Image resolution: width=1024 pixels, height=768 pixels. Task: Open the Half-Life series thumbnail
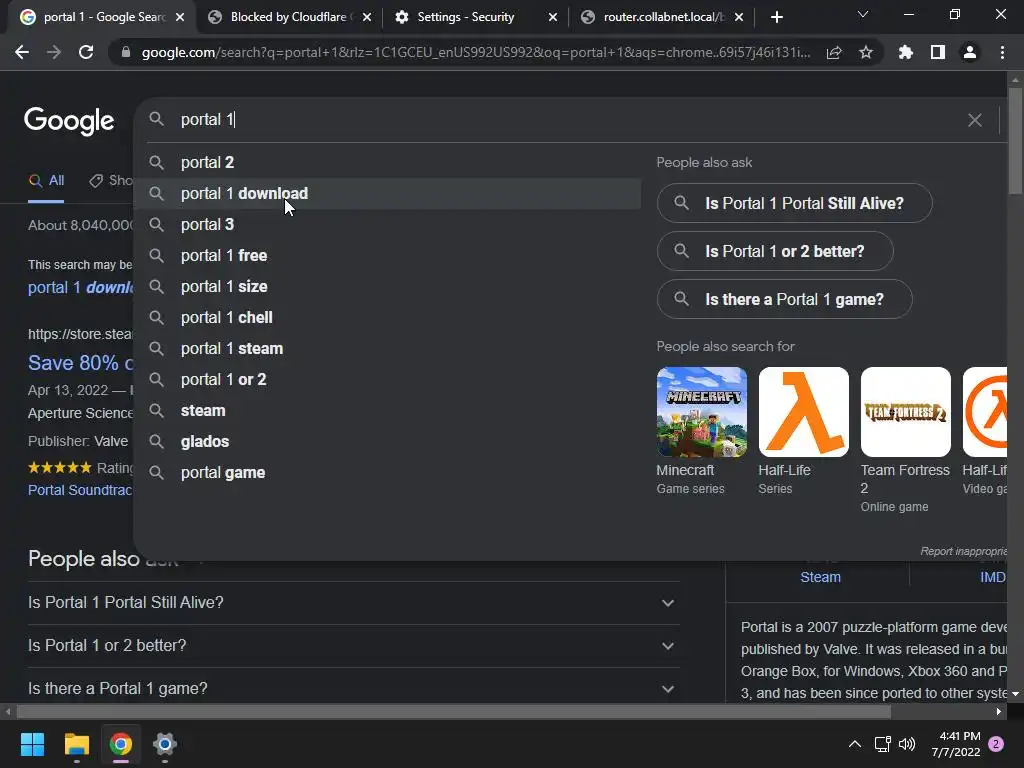[803, 411]
